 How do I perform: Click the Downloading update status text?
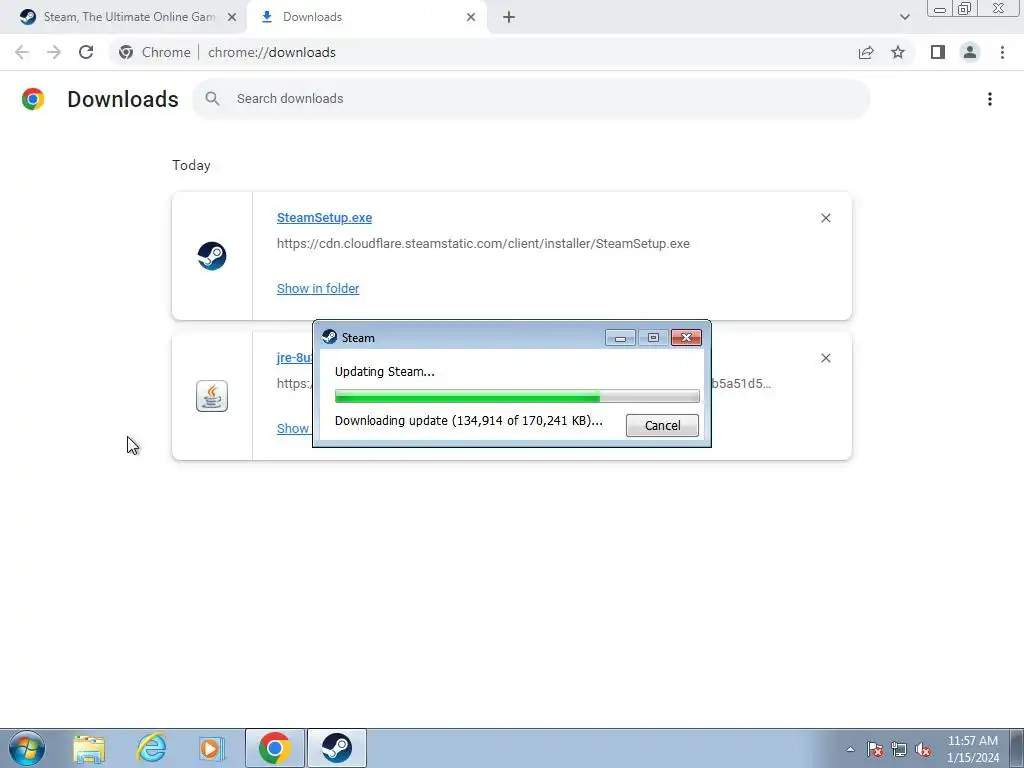[x=468, y=421]
